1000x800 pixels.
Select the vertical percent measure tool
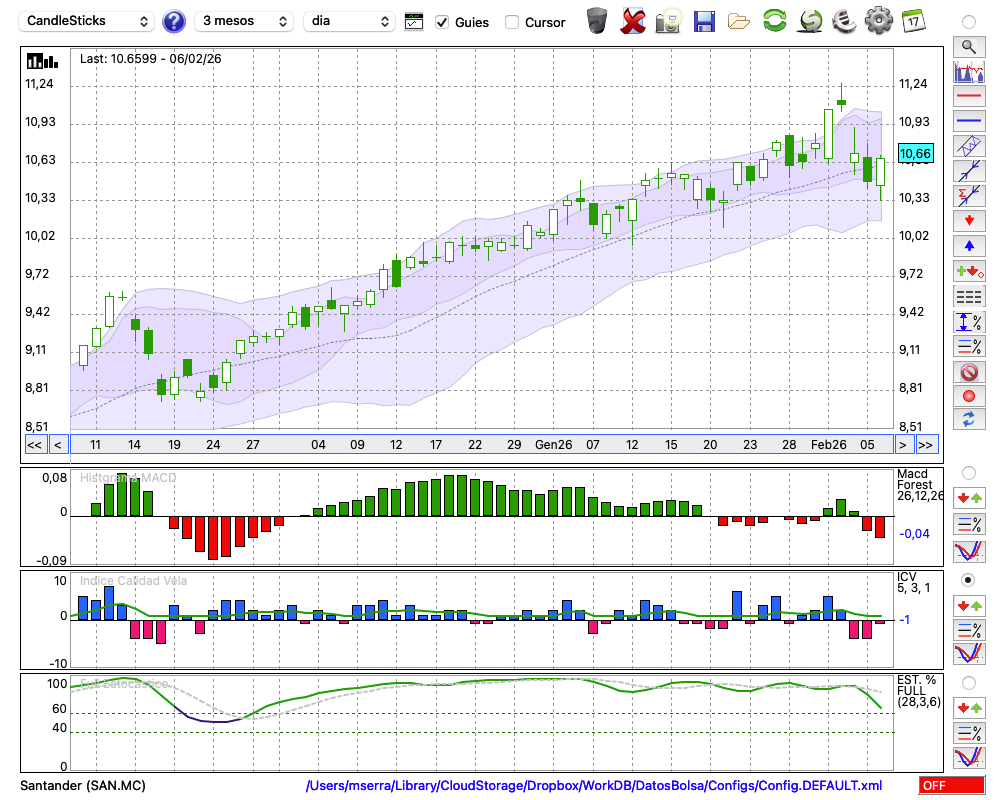[x=969, y=322]
